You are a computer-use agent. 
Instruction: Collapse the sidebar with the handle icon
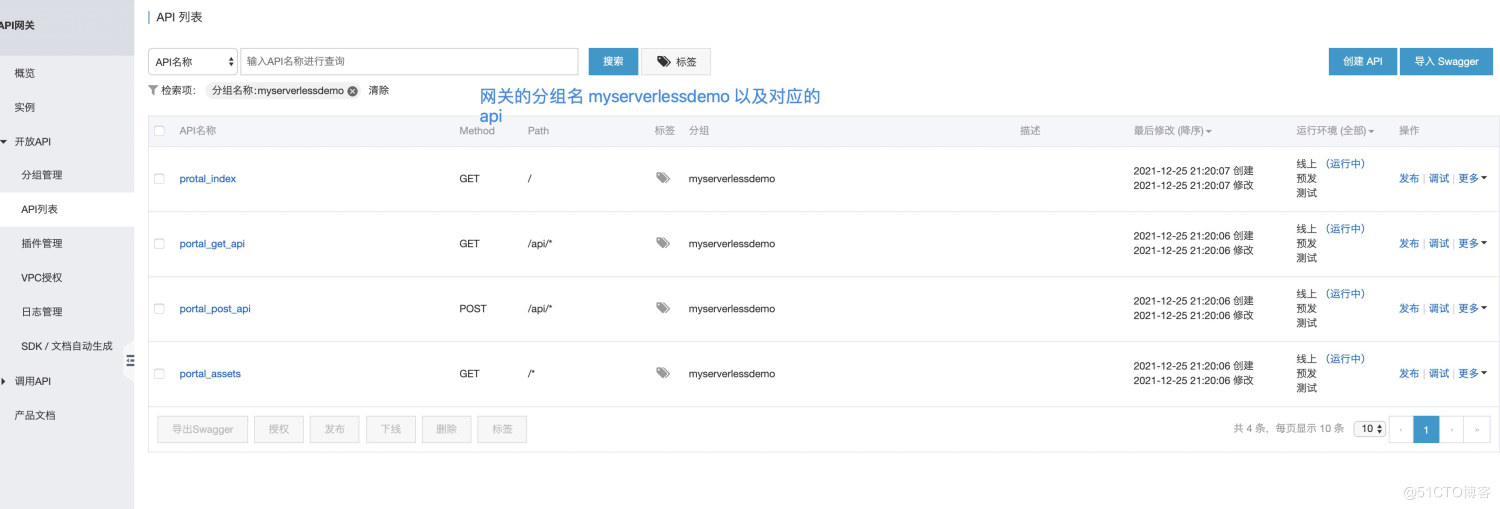pos(130,360)
